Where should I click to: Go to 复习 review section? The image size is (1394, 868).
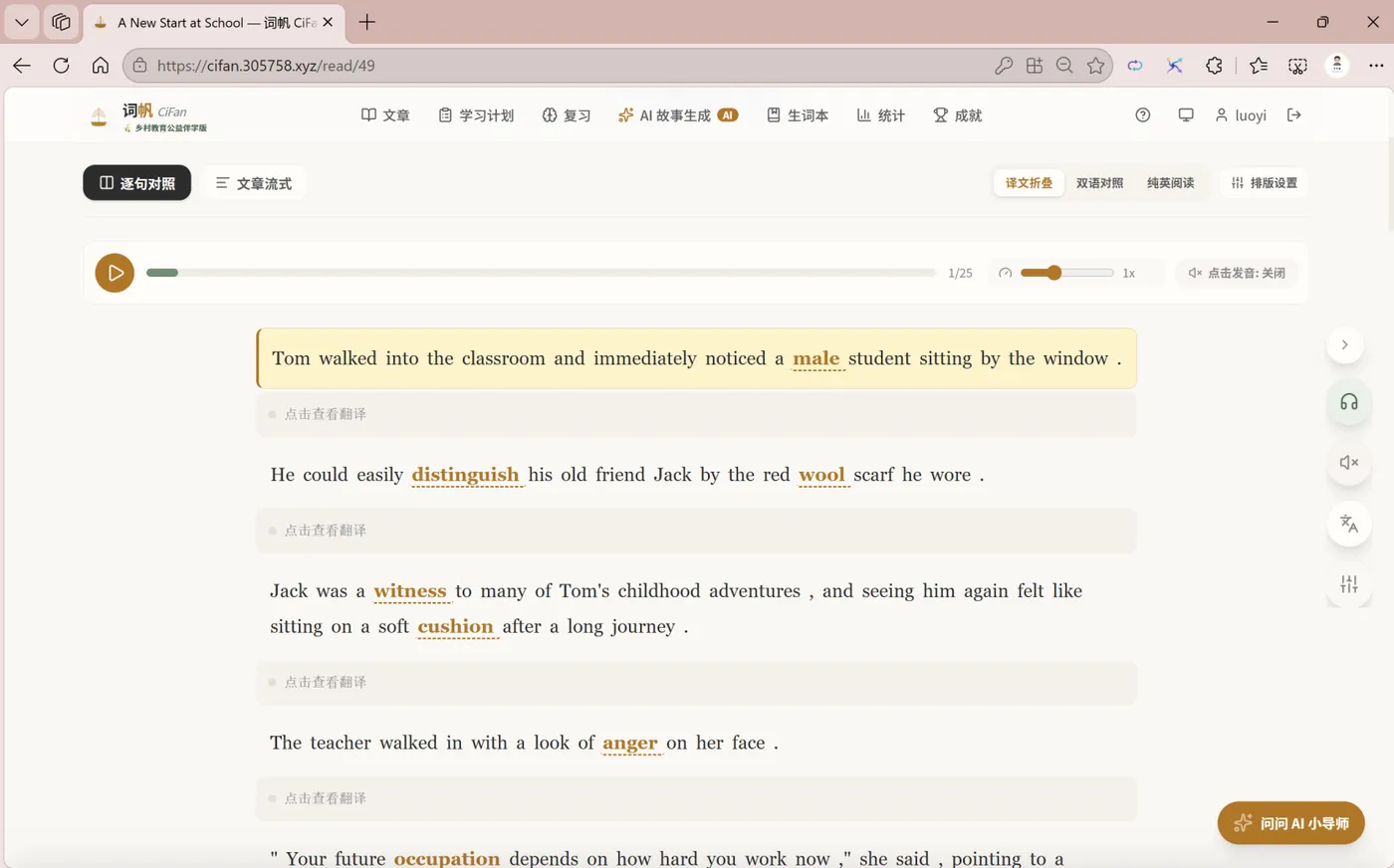567,115
